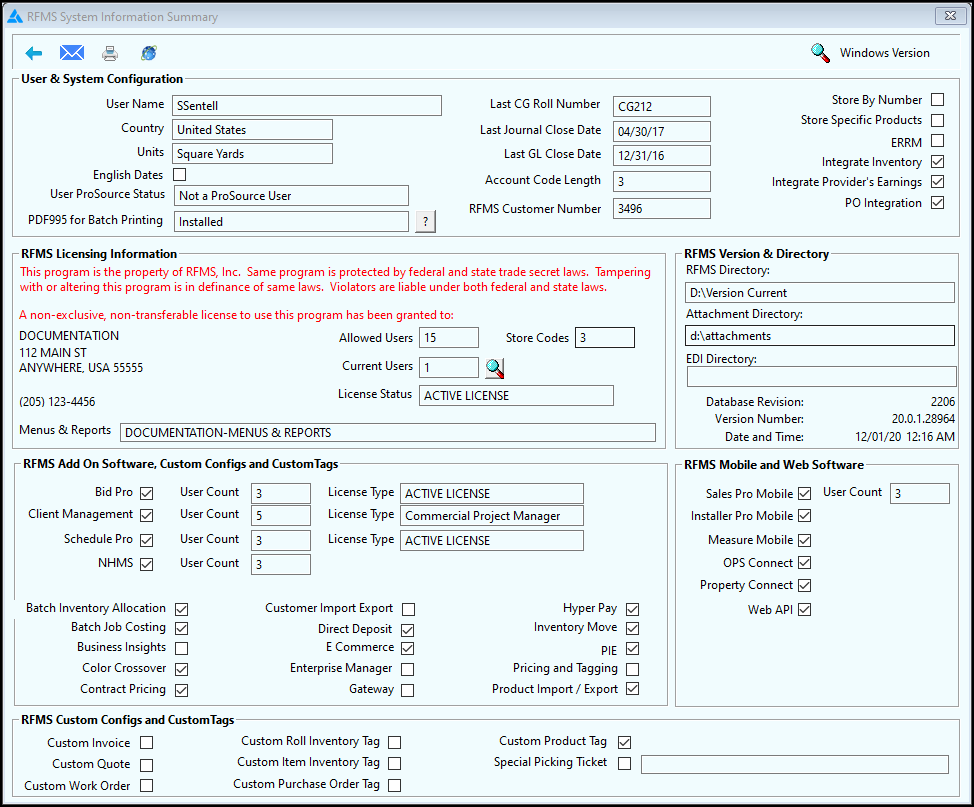Toggle Sales Pro Mobile checkbox
The height and width of the screenshot is (807, 974).
[804, 493]
